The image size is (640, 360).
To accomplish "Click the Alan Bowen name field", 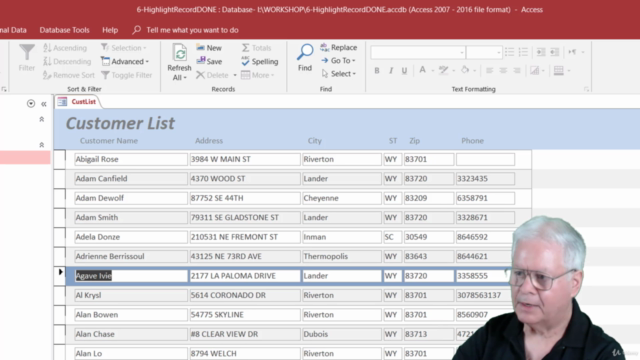I will (131, 315).
